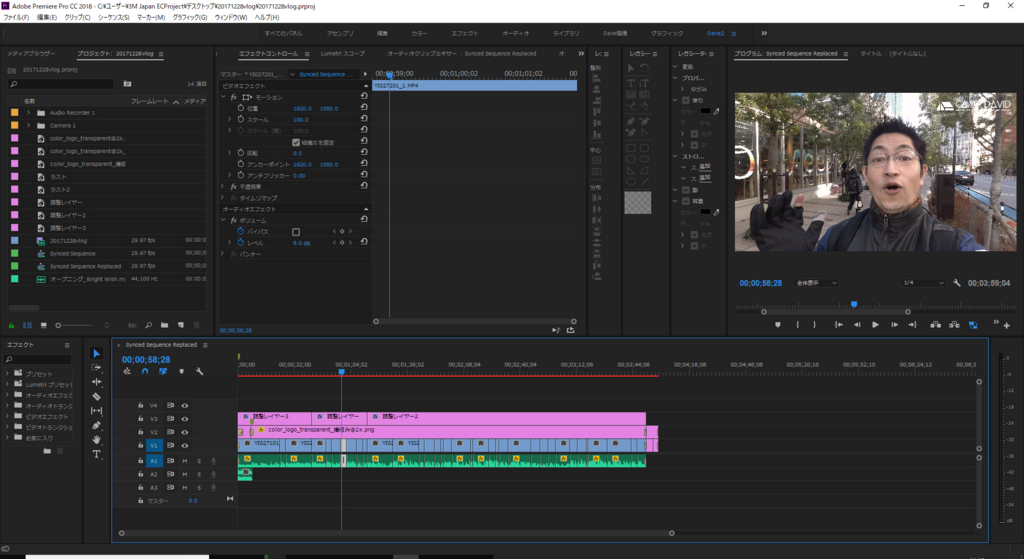Click the Program monitor playhead marker

(x=854, y=304)
